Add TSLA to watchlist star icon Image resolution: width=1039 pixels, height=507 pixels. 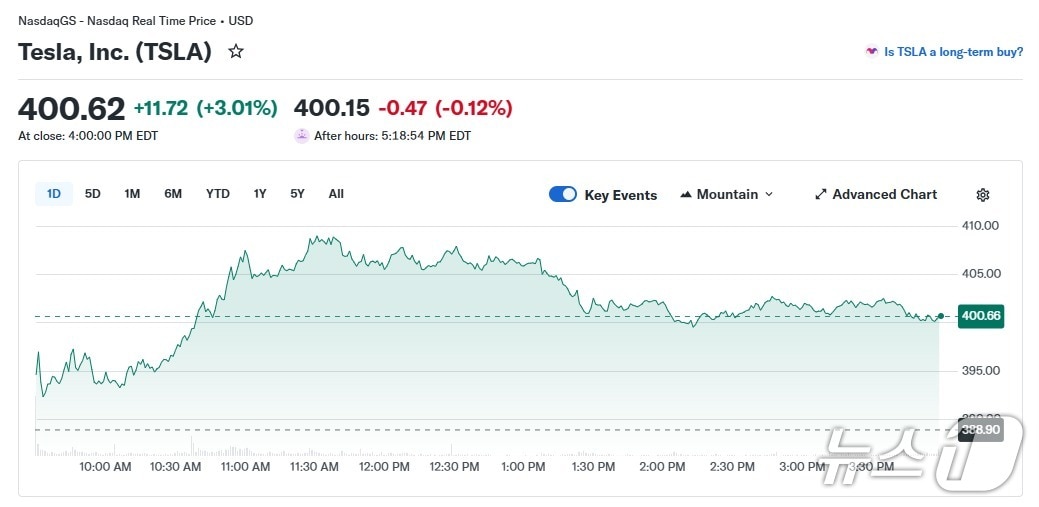[236, 51]
